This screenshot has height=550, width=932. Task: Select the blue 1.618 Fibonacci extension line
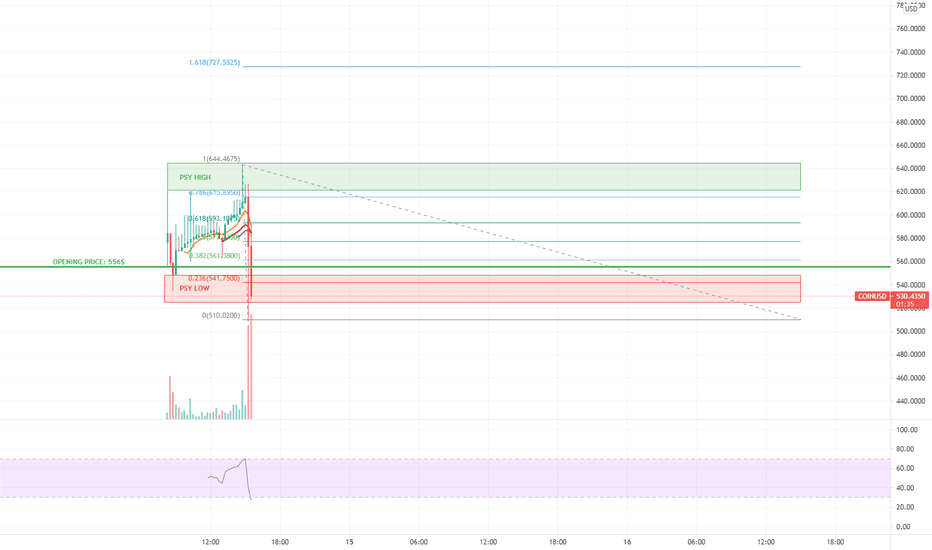coord(521,67)
